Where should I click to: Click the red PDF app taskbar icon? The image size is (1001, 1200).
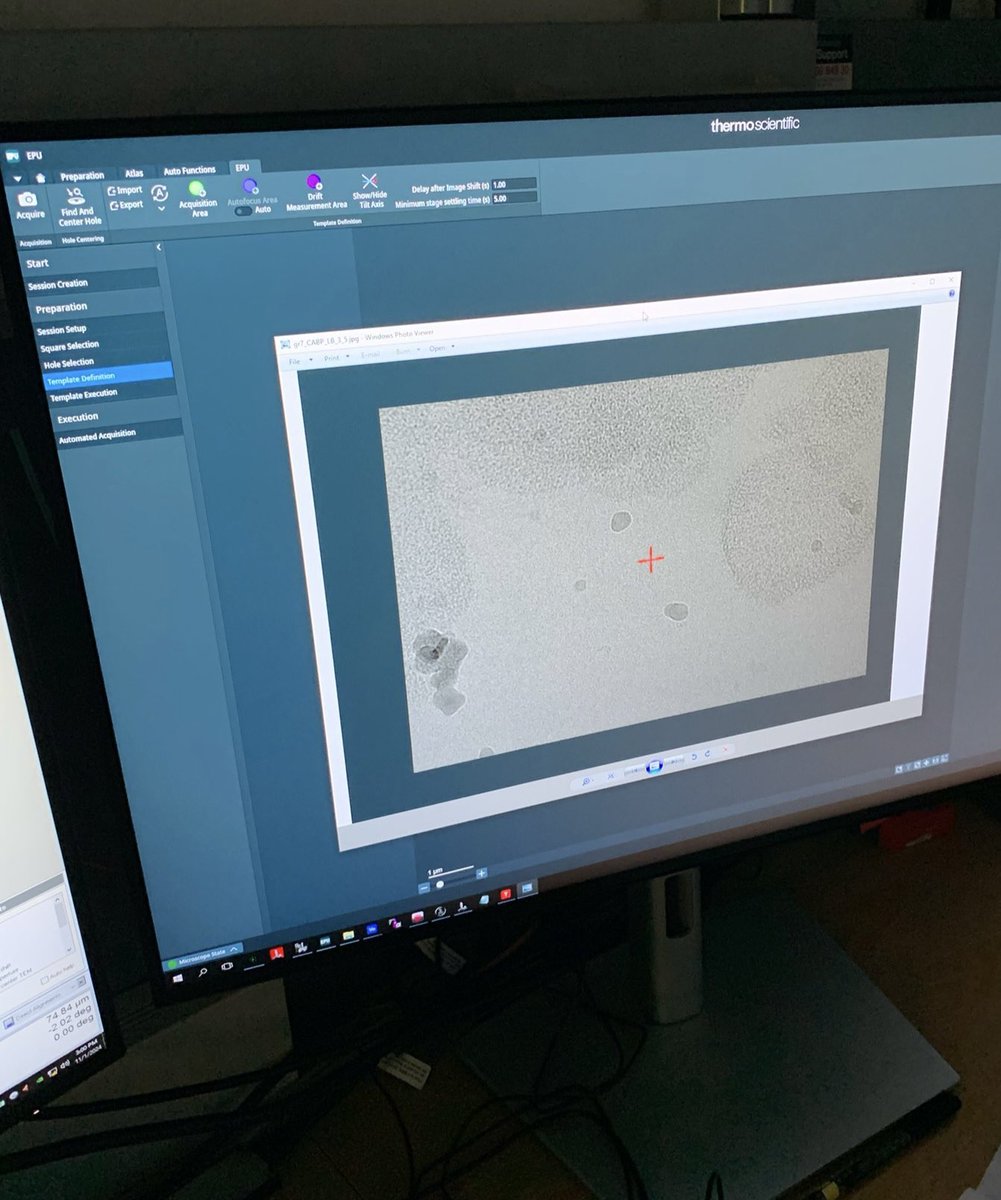click(277, 953)
